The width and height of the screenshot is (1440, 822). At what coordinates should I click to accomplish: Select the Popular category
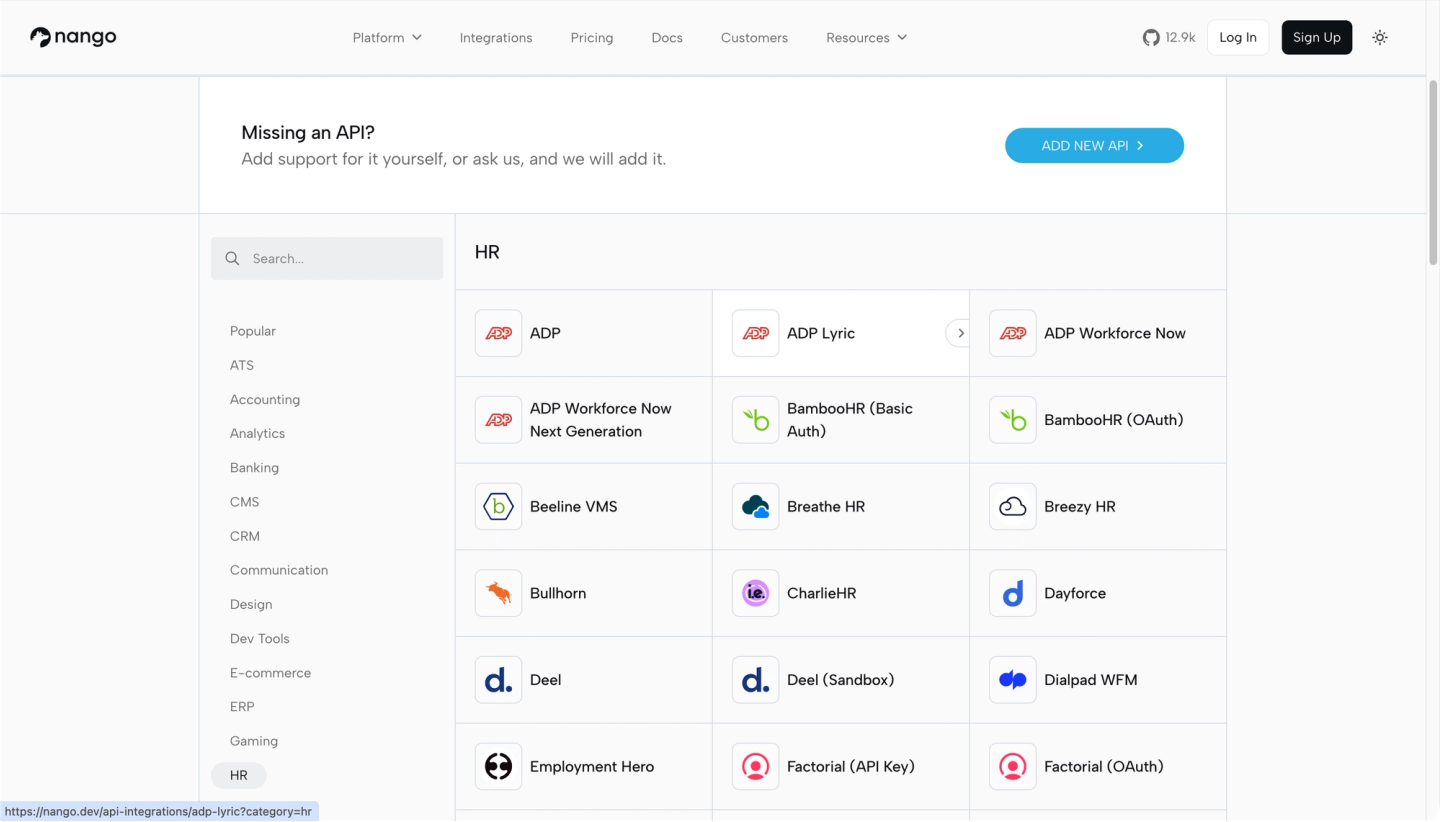click(x=253, y=331)
